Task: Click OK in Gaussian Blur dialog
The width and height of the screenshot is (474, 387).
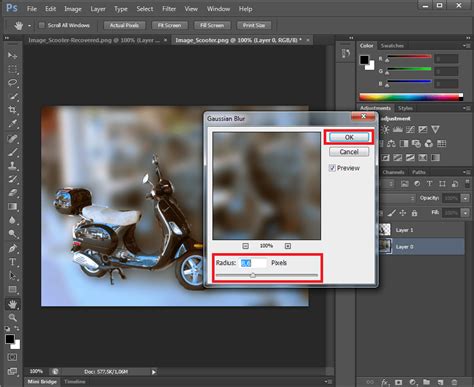Action: (x=349, y=137)
